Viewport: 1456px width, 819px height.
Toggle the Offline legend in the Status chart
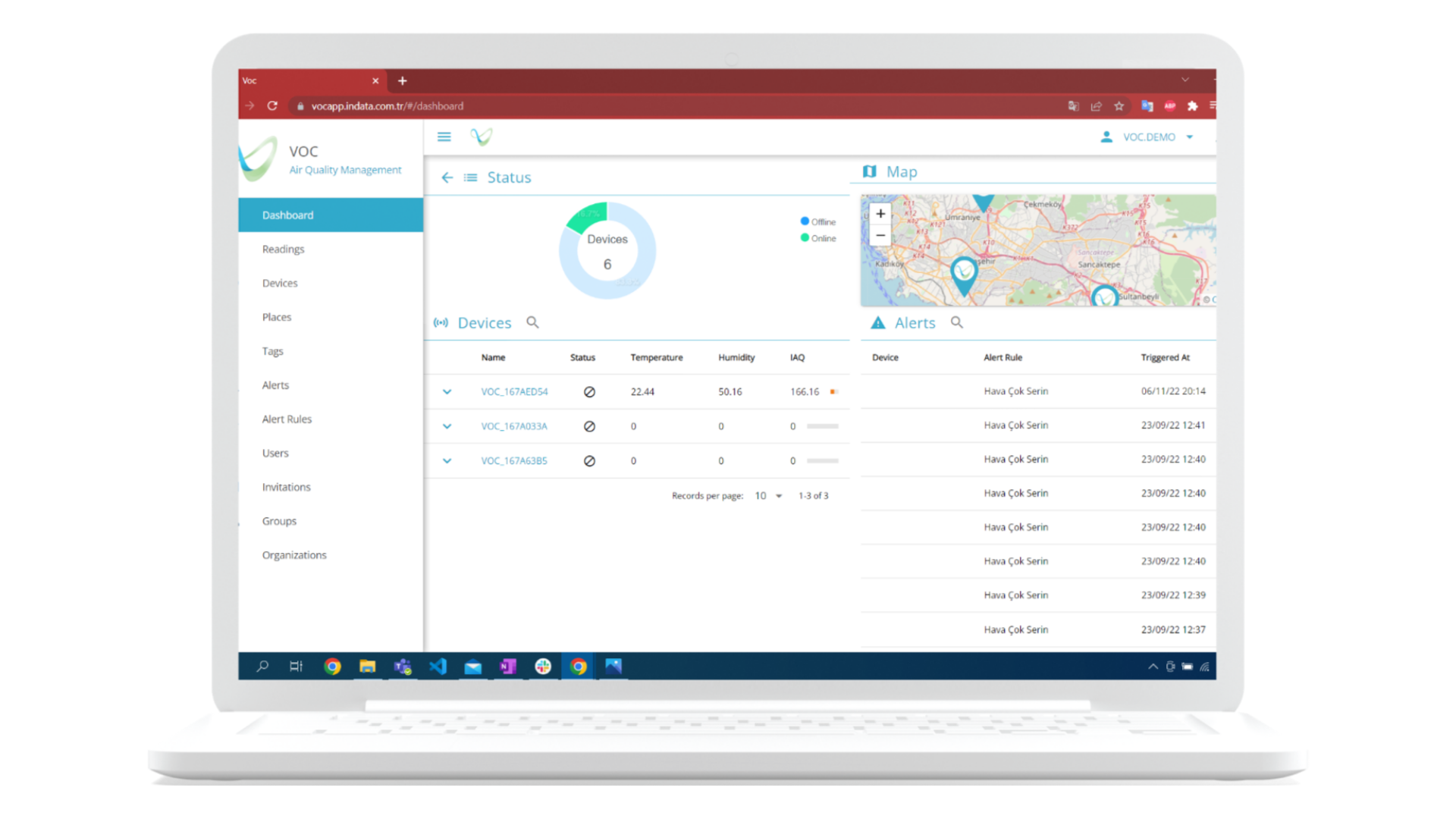point(817,221)
